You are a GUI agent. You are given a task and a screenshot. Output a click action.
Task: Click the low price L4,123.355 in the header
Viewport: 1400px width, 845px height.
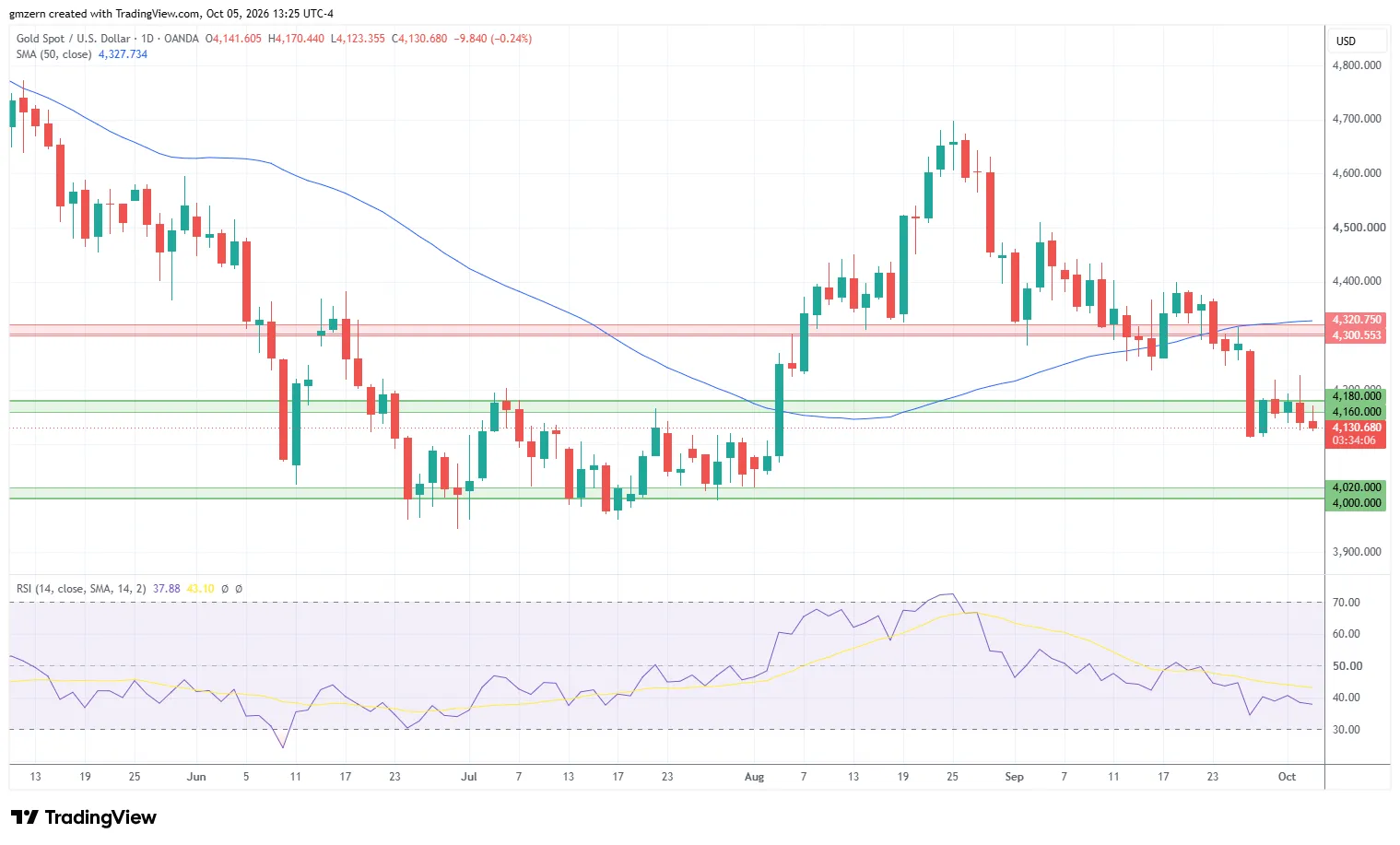[358, 39]
